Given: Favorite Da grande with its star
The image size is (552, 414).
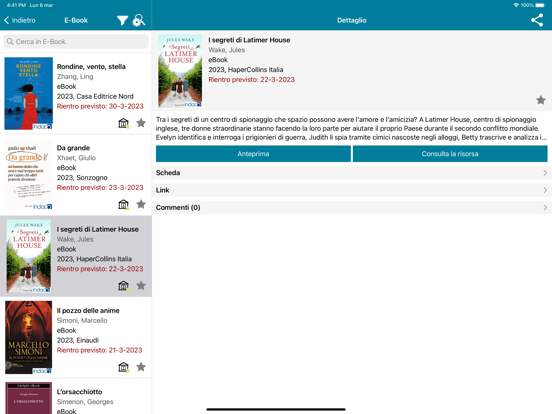Looking at the screenshot, I should click(141, 204).
